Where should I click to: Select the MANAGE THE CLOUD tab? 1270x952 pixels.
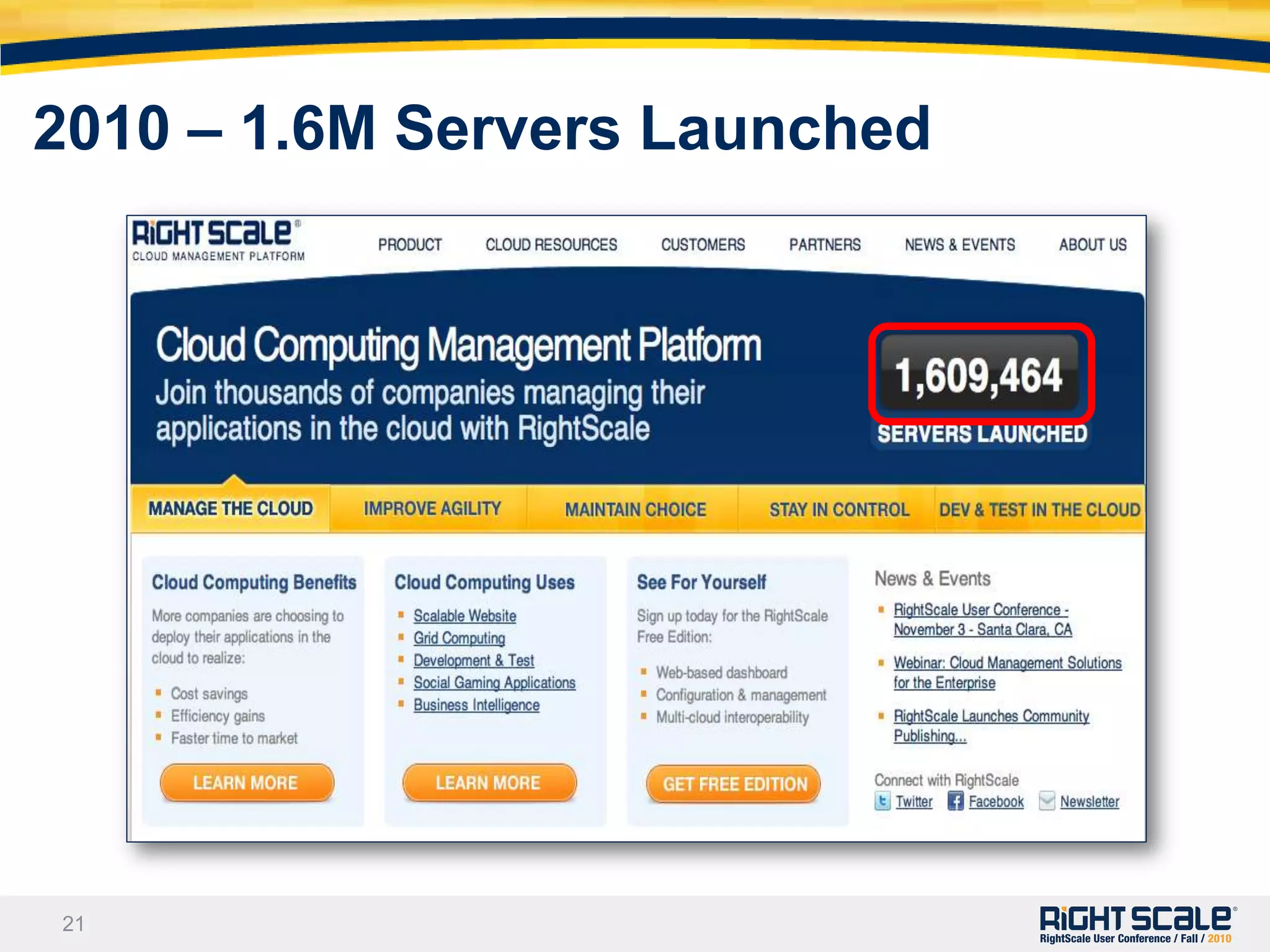(230, 509)
